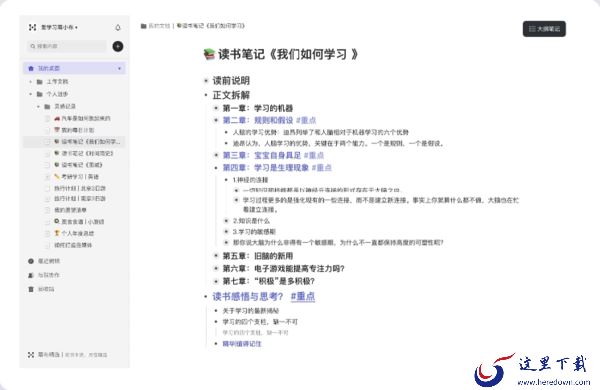
Task: Click the outline line 3.学习的敏感期
Action: tap(254, 231)
